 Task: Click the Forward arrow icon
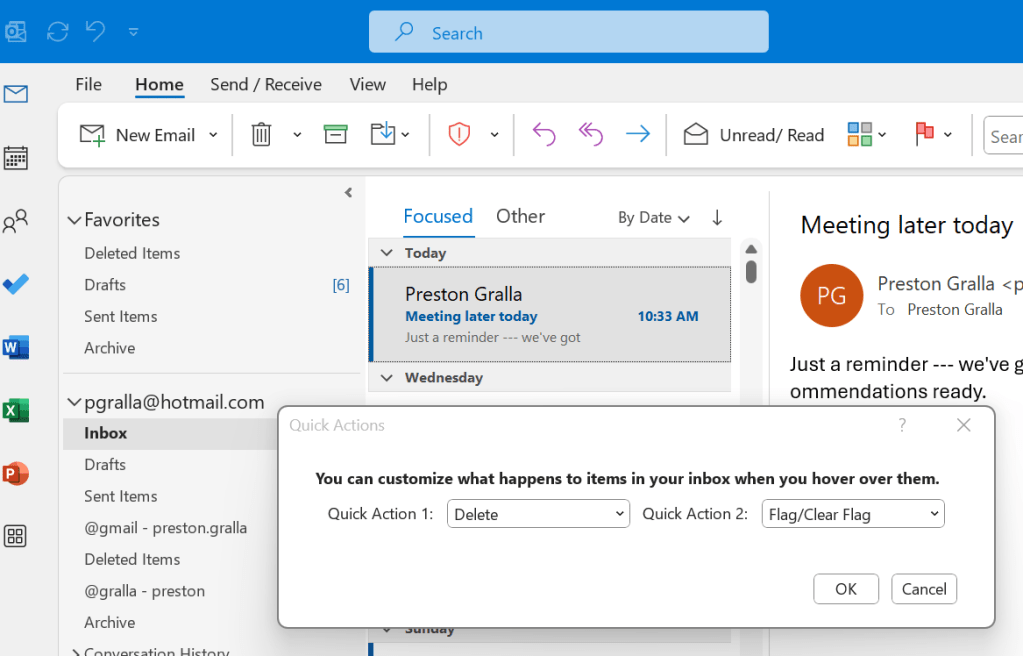[637, 134]
